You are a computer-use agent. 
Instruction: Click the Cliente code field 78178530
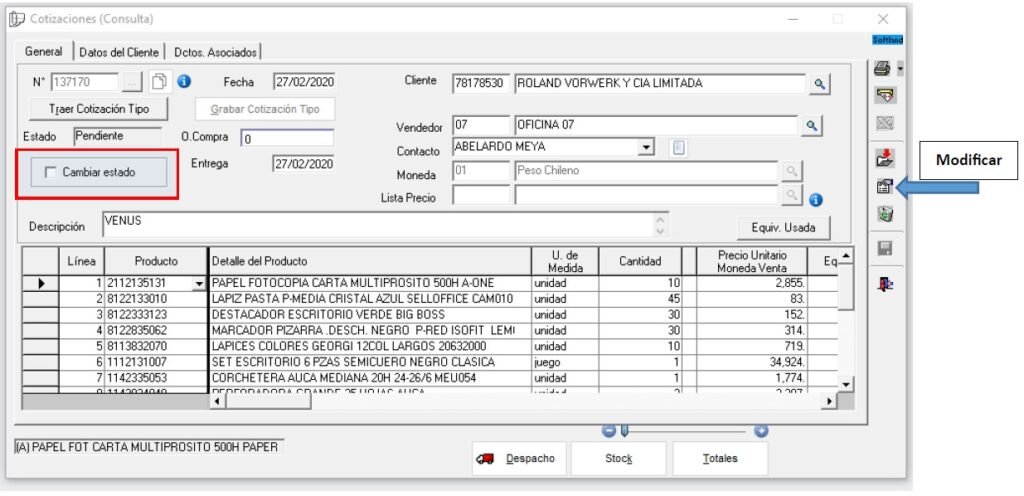(x=481, y=84)
